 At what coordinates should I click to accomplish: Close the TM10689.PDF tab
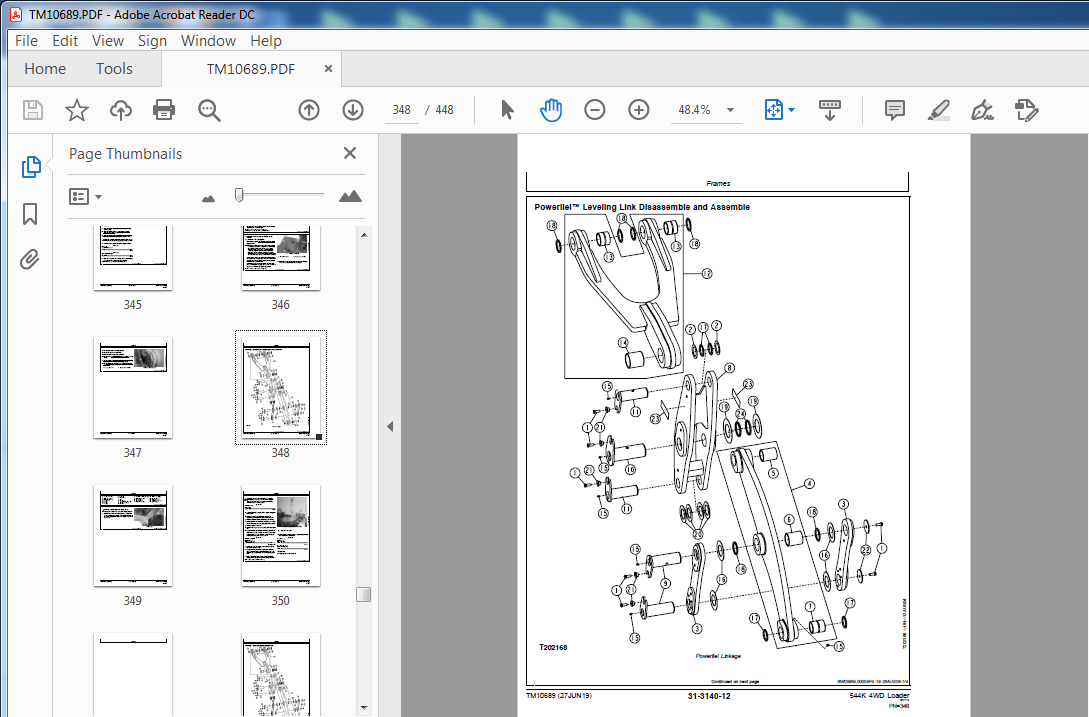tap(329, 68)
